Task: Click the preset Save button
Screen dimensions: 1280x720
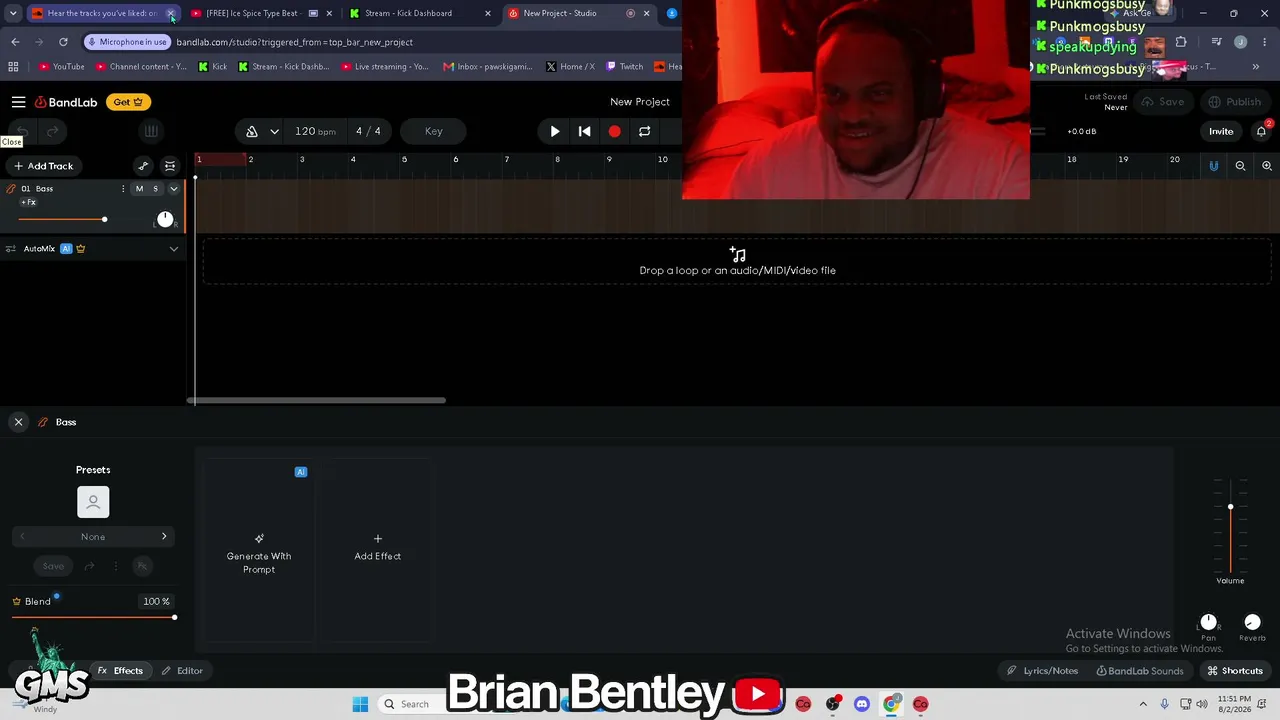Action: click(53, 566)
